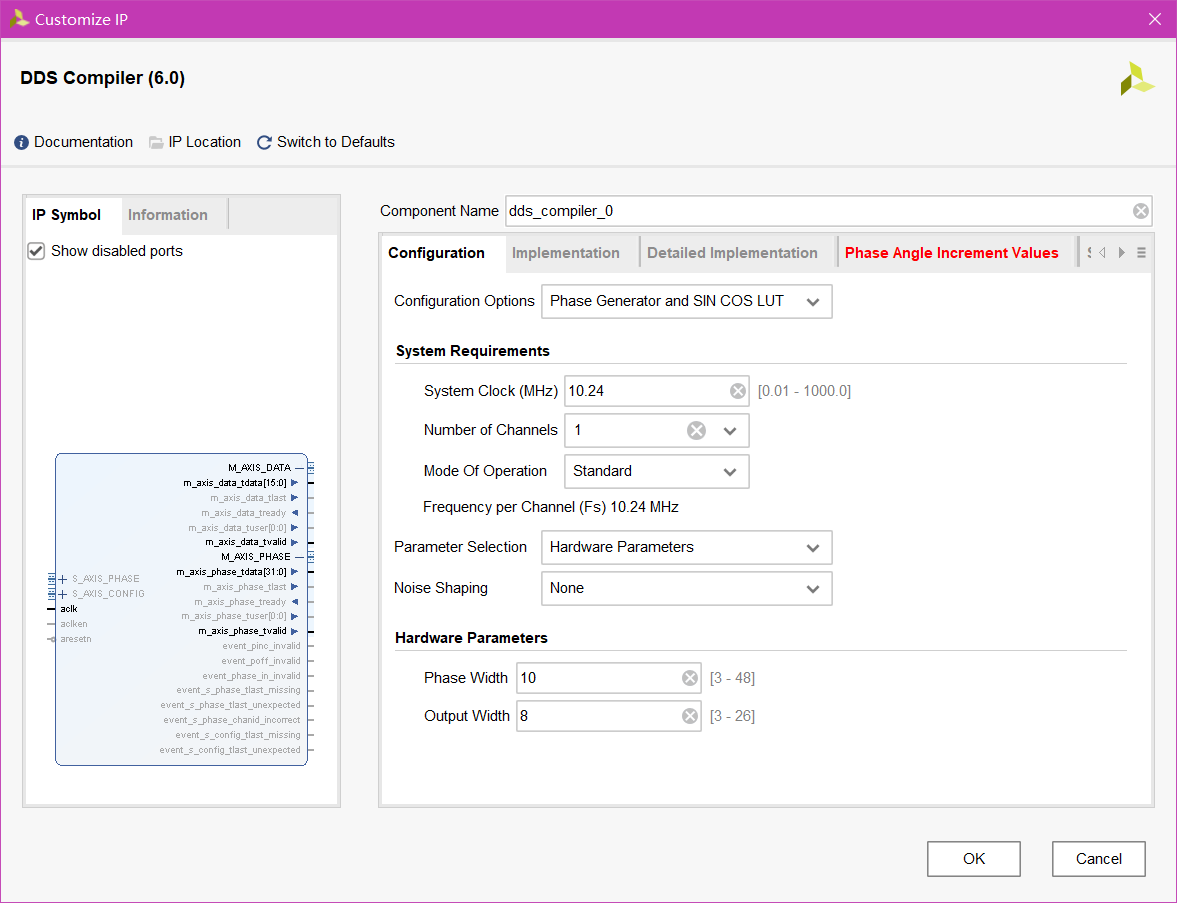This screenshot has height=903, width=1177.
Task: Open Phase Angle Increment Values tab
Action: [x=952, y=254]
